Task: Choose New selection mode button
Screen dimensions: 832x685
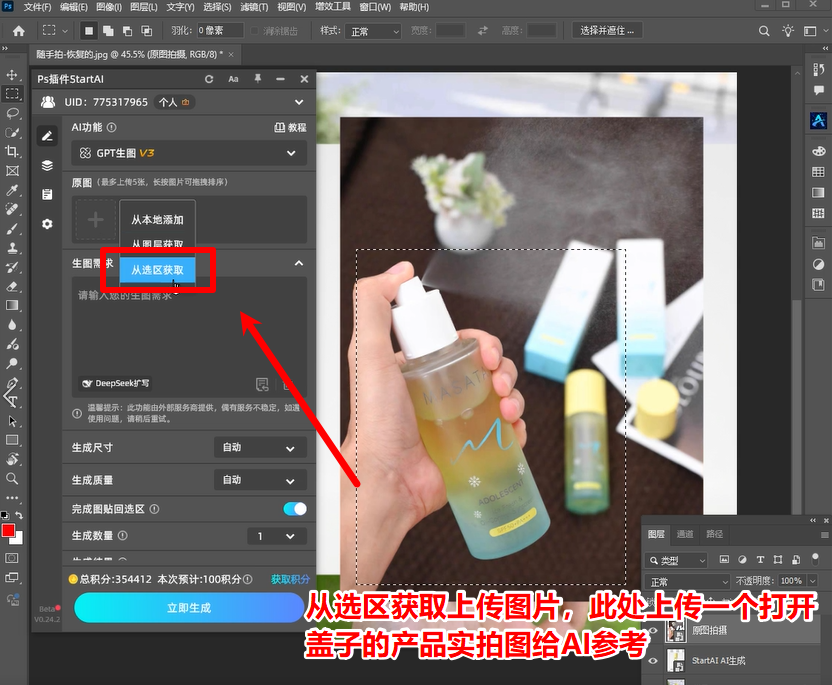Action: click(89, 31)
